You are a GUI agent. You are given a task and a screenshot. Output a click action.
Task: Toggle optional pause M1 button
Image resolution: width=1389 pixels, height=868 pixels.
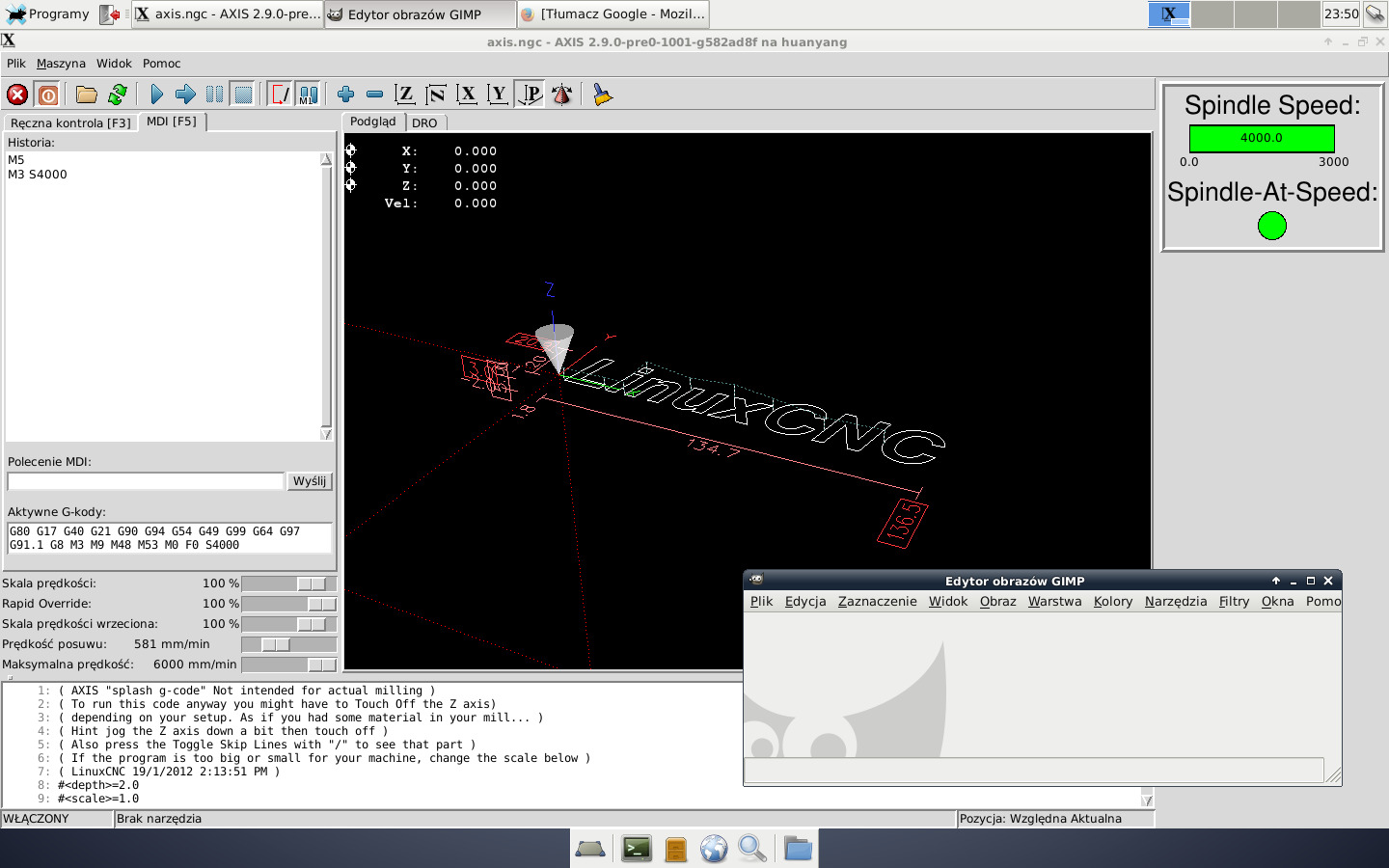[x=308, y=95]
